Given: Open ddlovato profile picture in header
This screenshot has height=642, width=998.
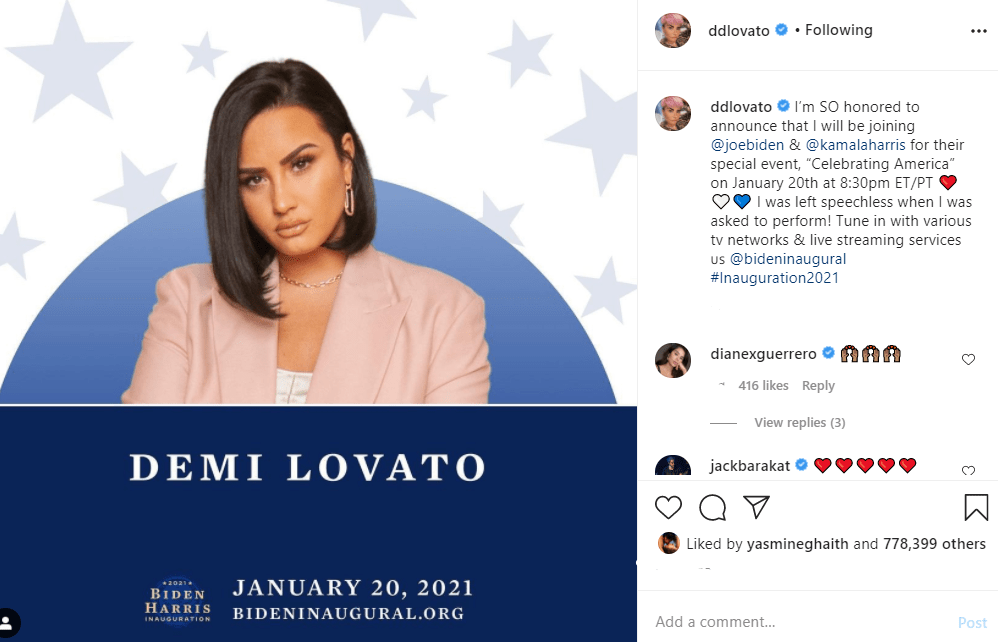Looking at the screenshot, I should pos(673,31).
